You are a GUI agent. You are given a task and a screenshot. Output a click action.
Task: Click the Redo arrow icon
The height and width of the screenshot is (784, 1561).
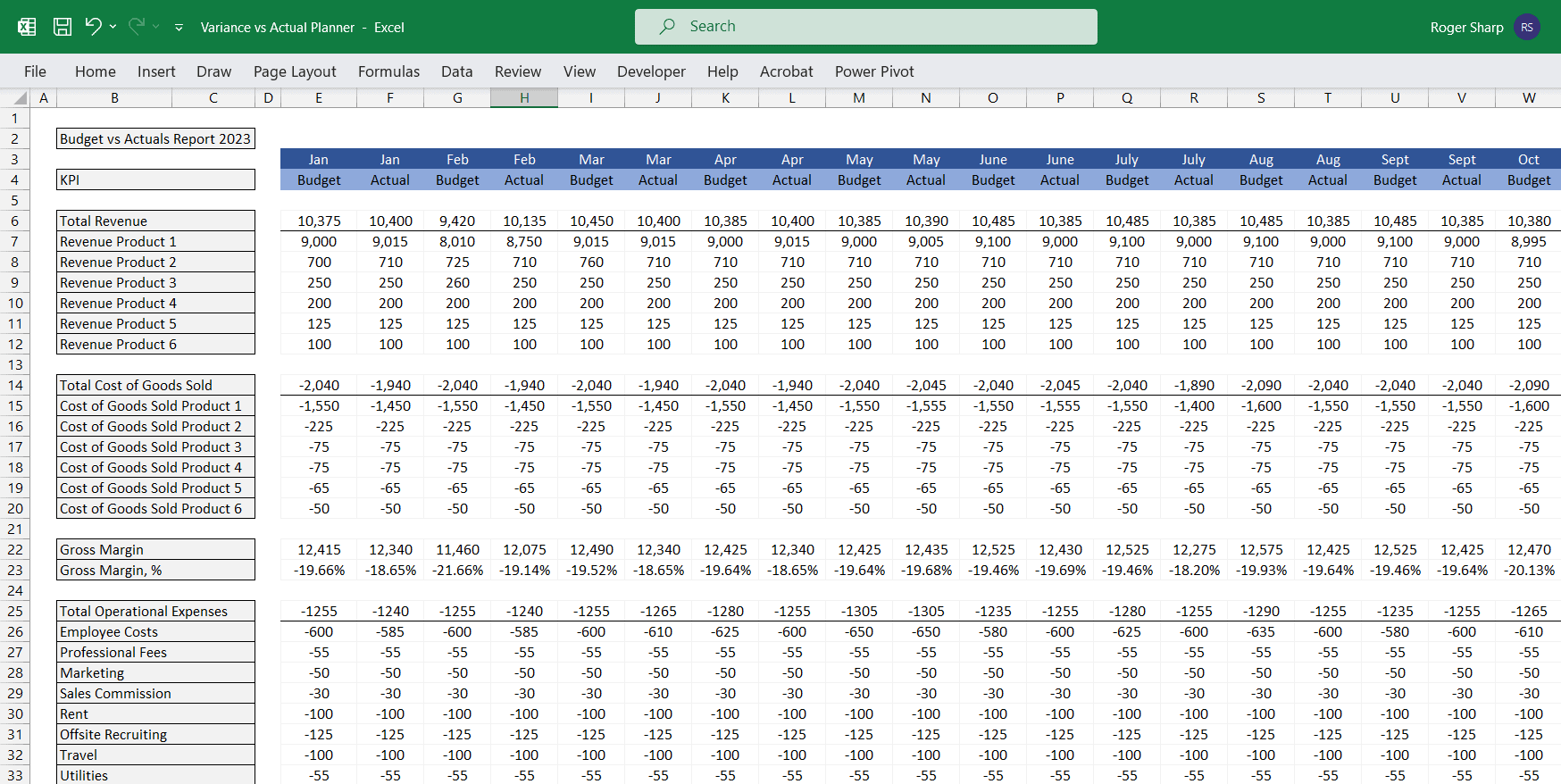[x=137, y=27]
